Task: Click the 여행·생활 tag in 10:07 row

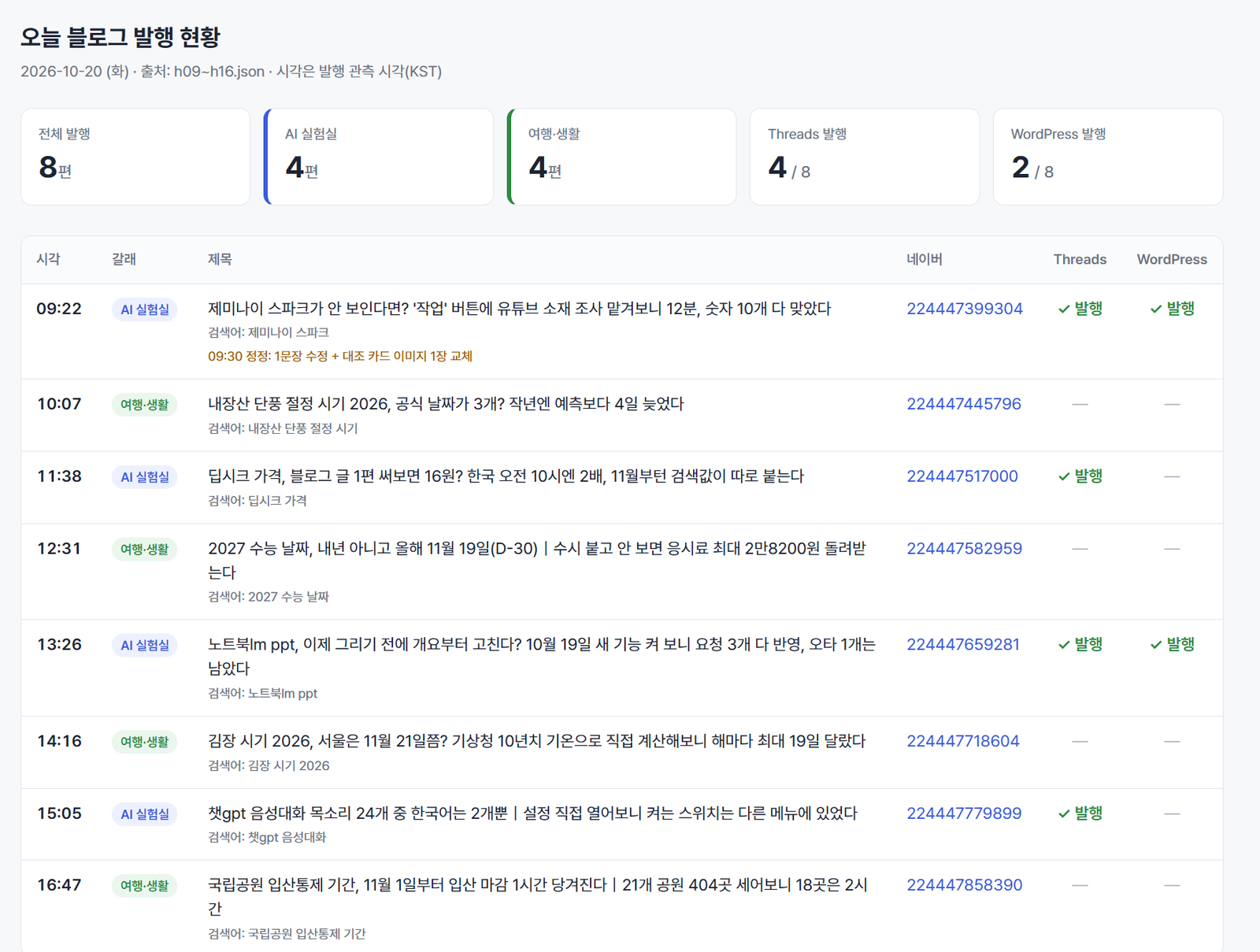Action: coord(145,405)
